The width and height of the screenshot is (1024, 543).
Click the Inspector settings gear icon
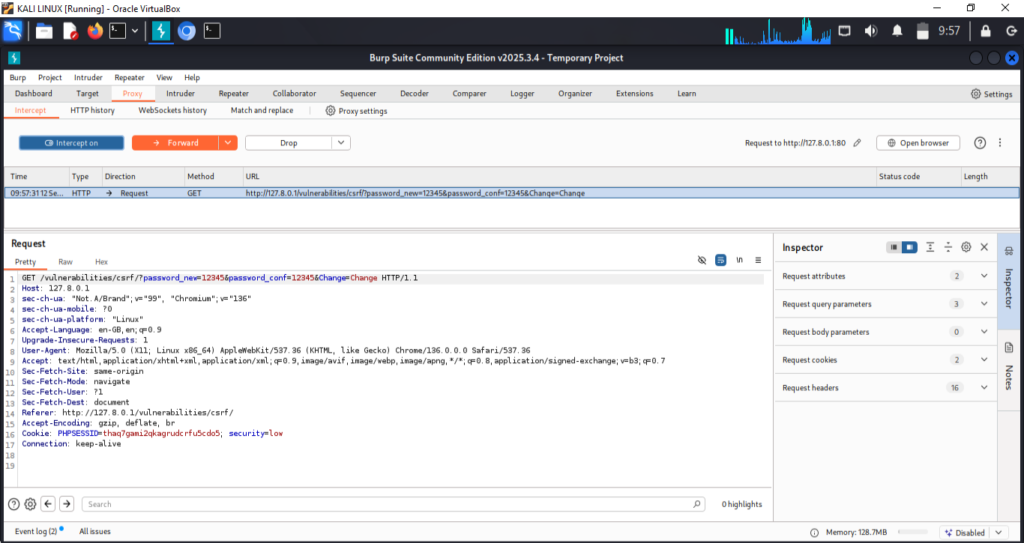pos(966,247)
